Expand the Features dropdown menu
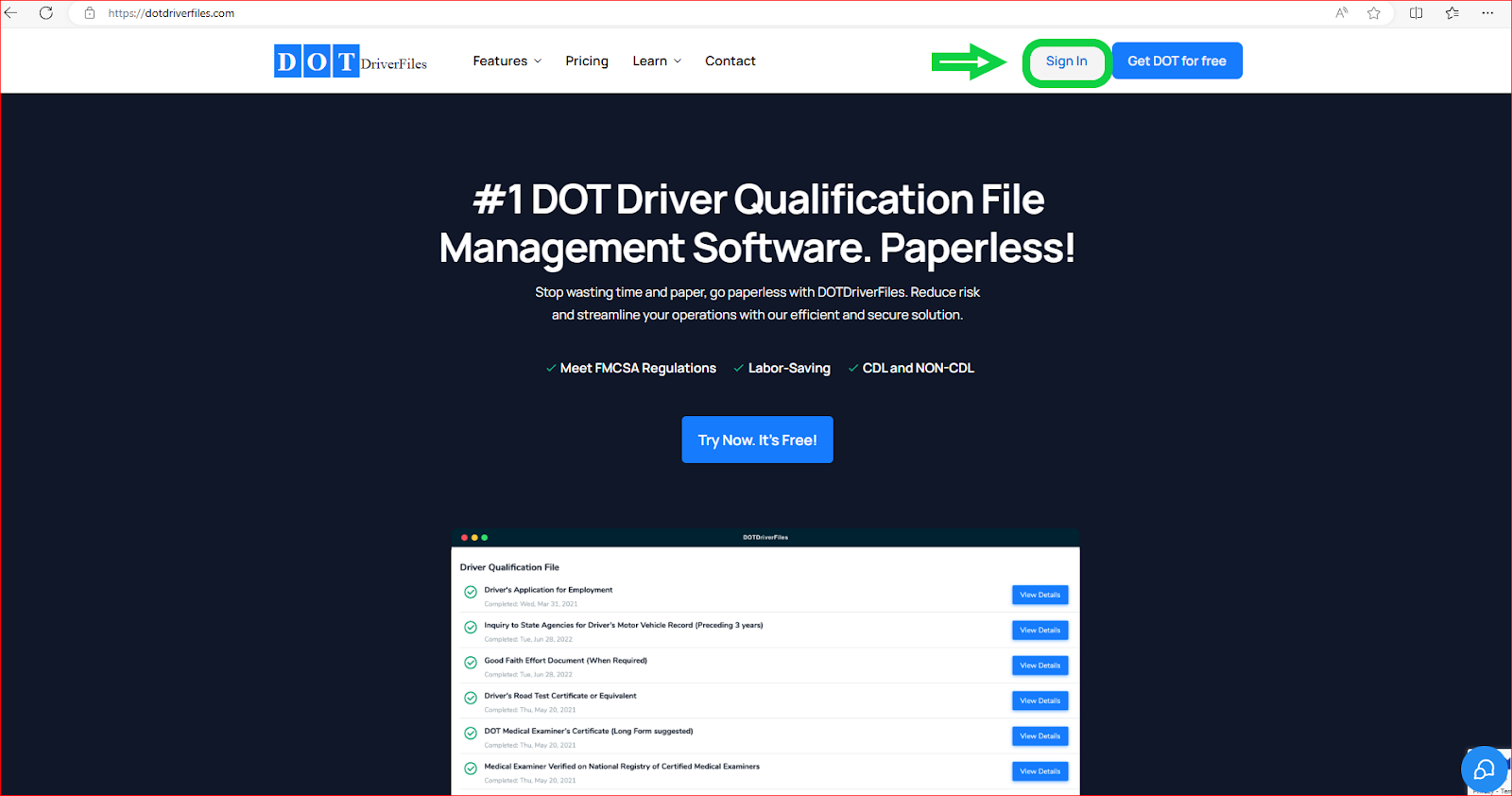This screenshot has height=796, width=1512. click(507, 61)
